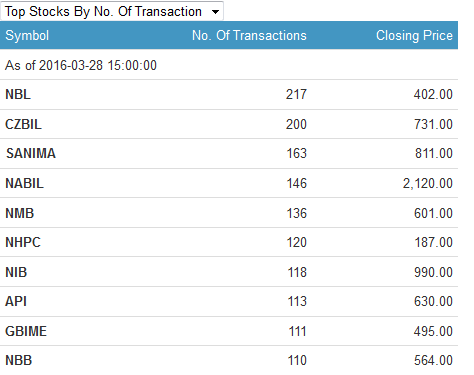Viewport: 474px width, 375px height.
Task: Open the API stock symbol
Action: pyautogui.click(x=16, y=301)
